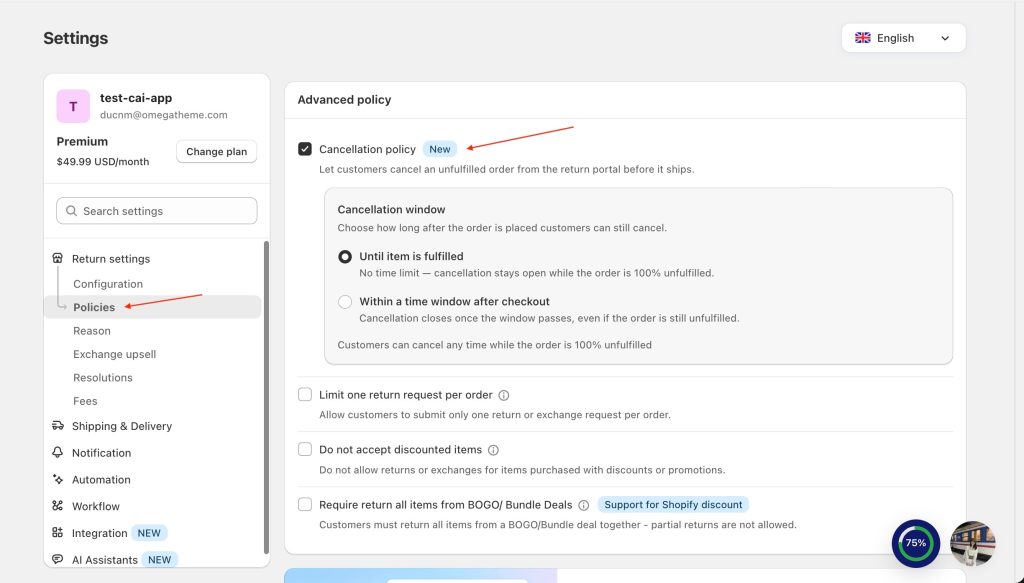The width and height of the screenshot is (1024, 583).
Task: Open the Integration section
Action: [100, 533]
